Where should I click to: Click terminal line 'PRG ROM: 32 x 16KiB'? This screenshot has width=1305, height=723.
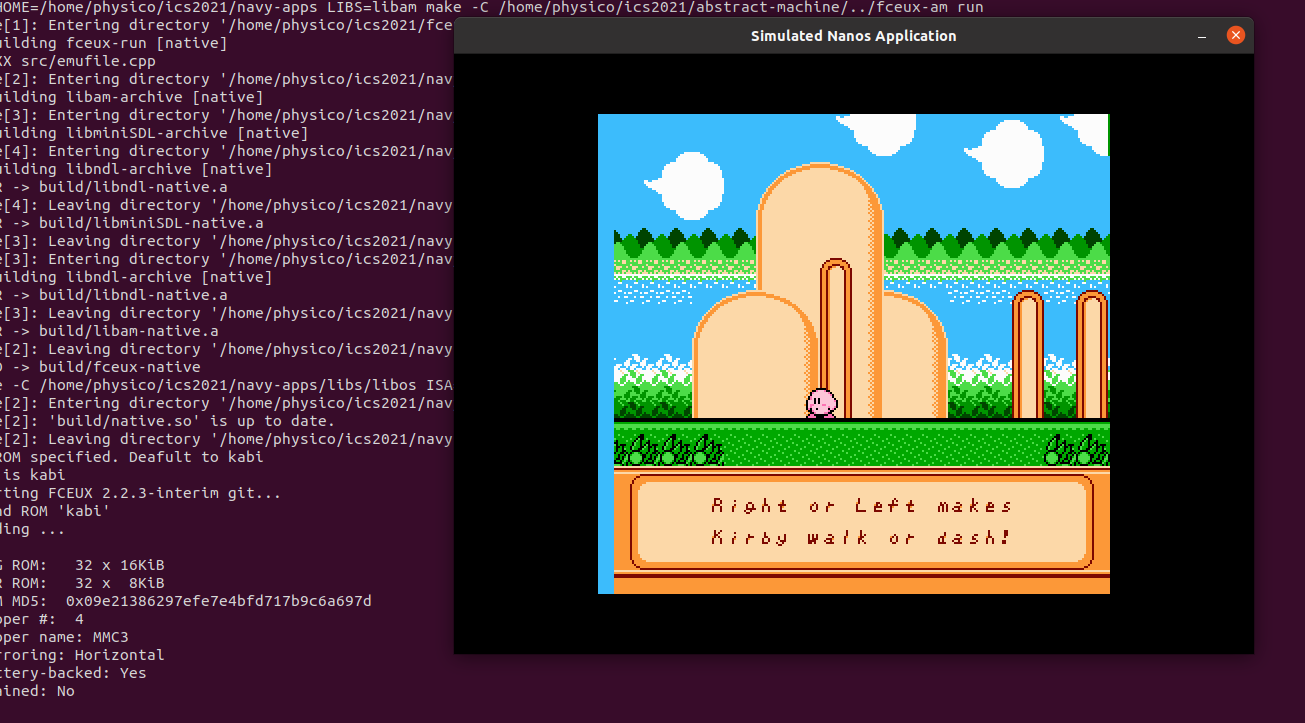[x=82, y=565]
